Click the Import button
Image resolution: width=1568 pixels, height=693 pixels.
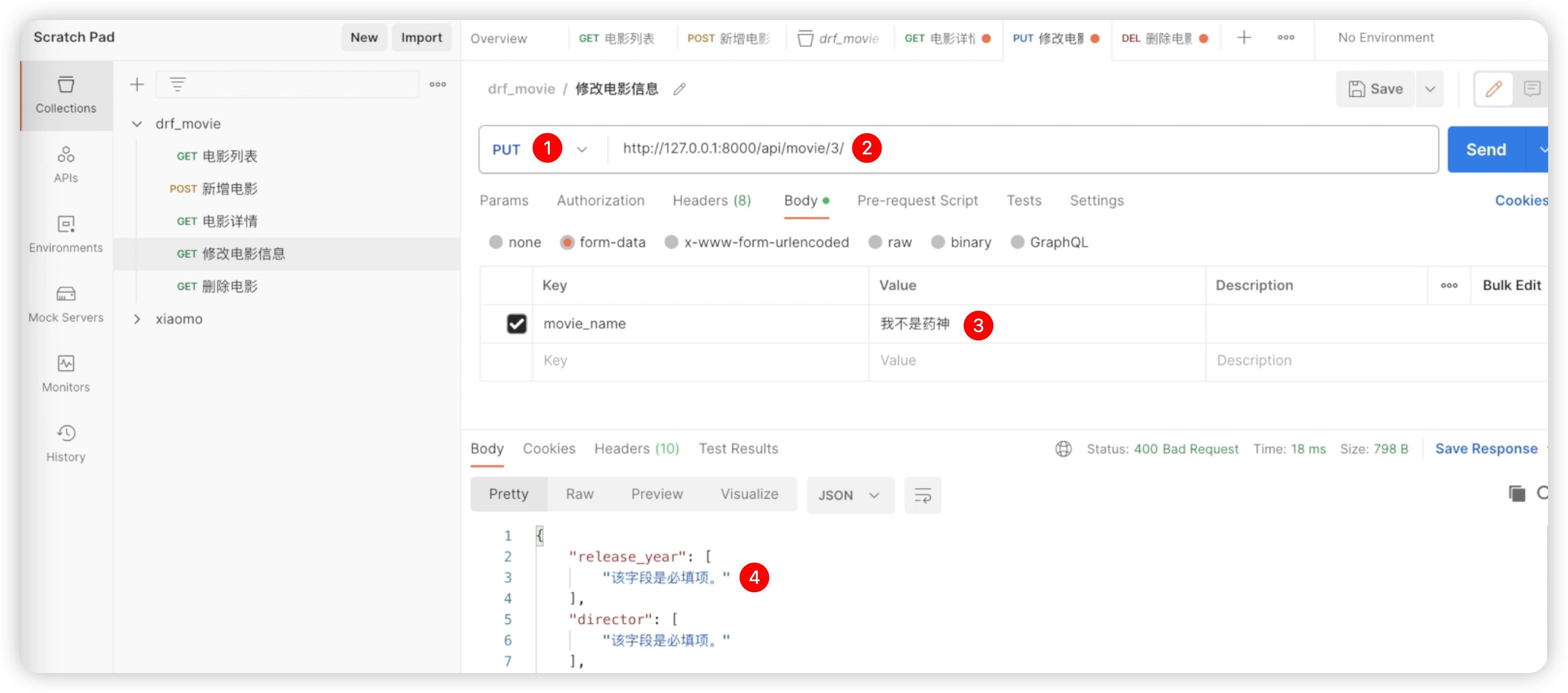(420, 38)
